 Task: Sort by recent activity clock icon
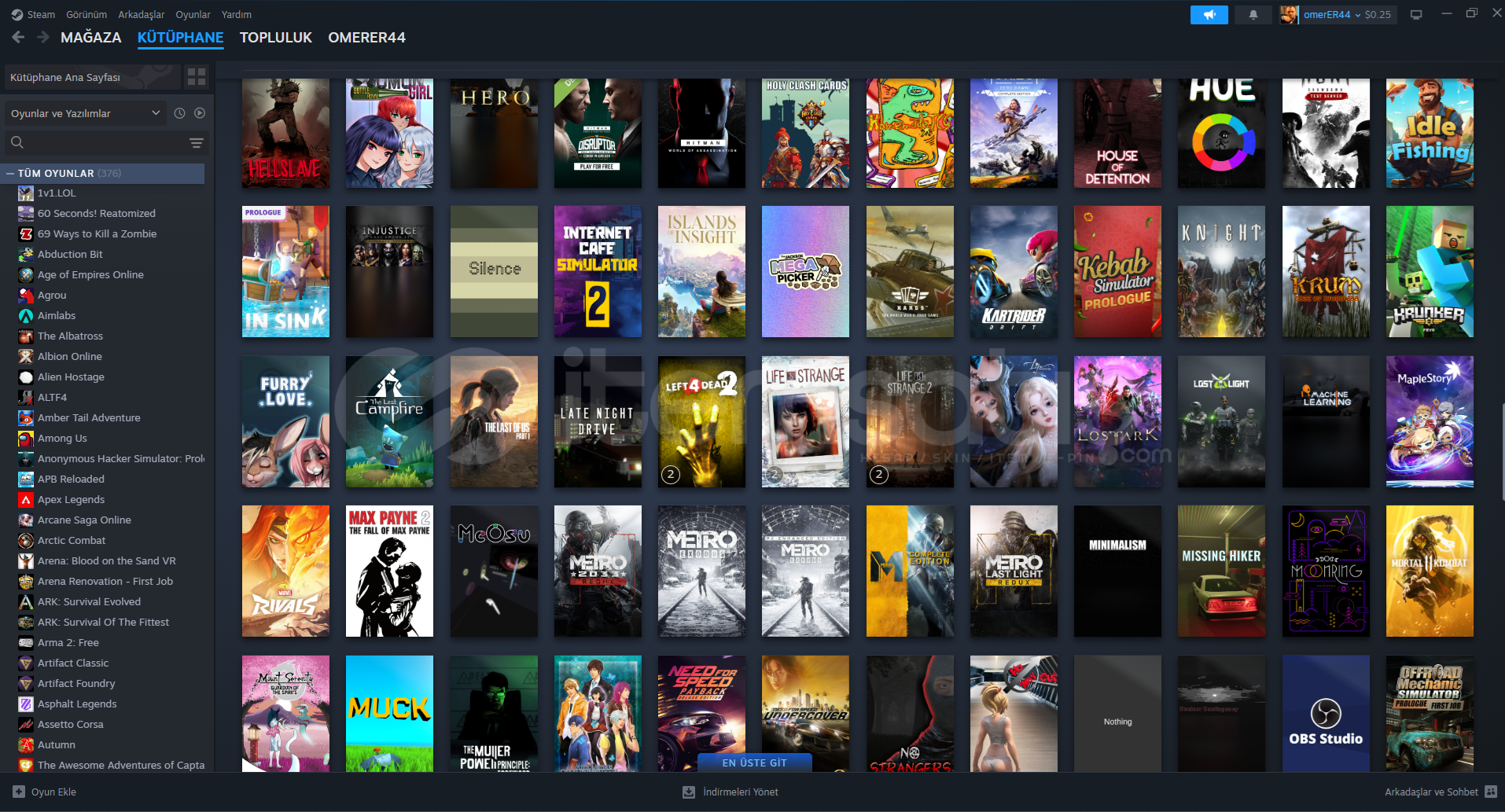[179, 113]
